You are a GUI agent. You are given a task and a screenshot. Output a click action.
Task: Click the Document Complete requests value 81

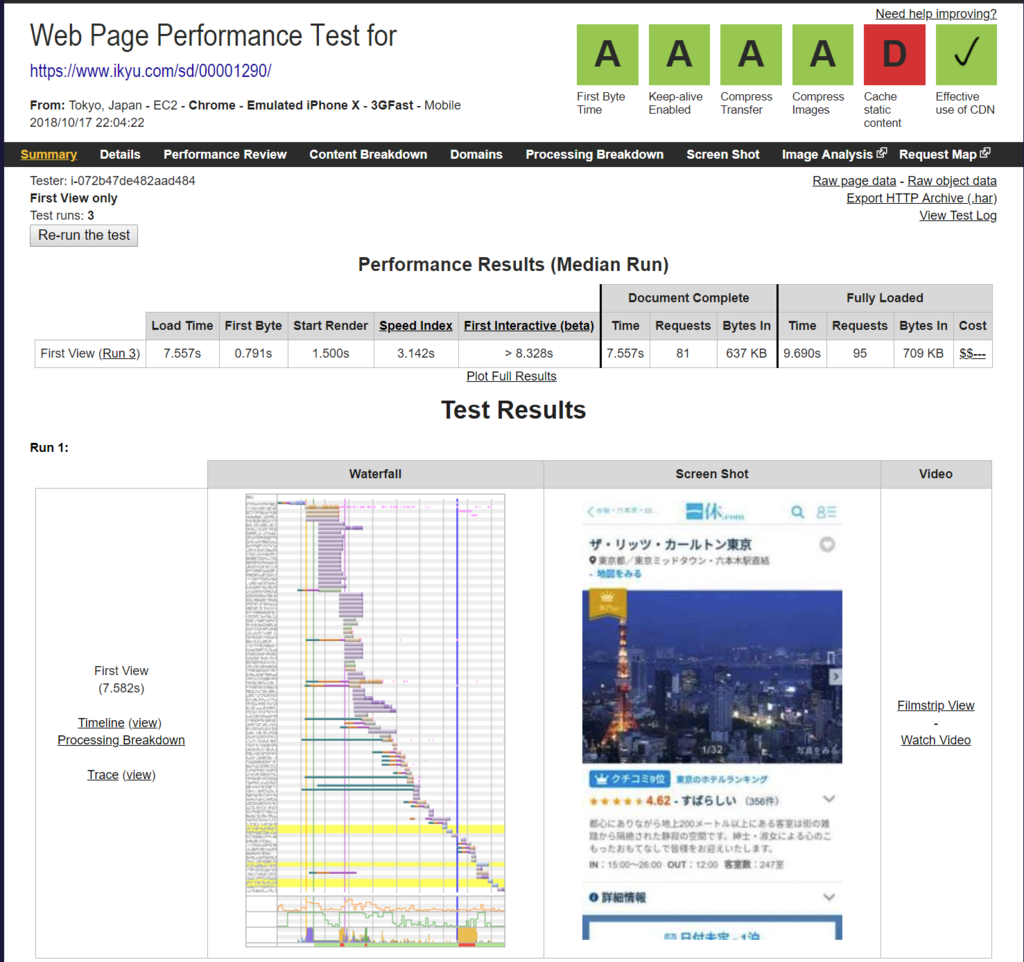pyautogui.click(x=682, y=353)
